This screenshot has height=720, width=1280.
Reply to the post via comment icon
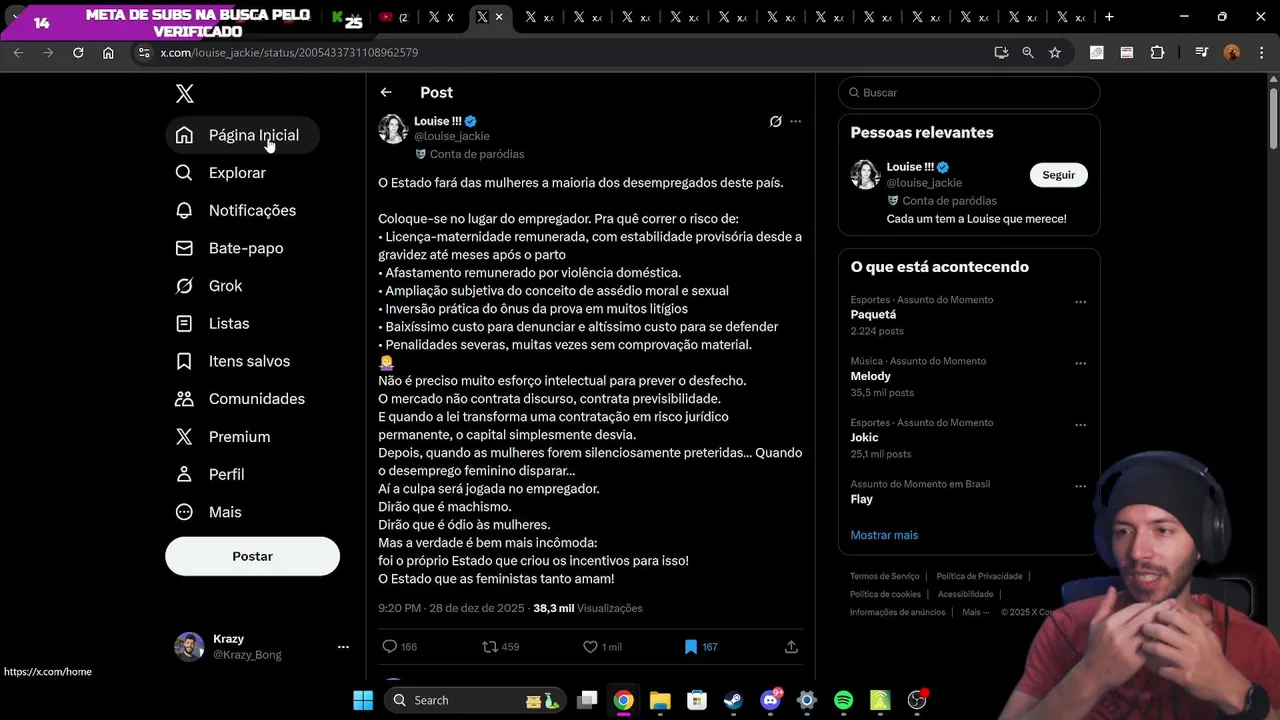390,647
